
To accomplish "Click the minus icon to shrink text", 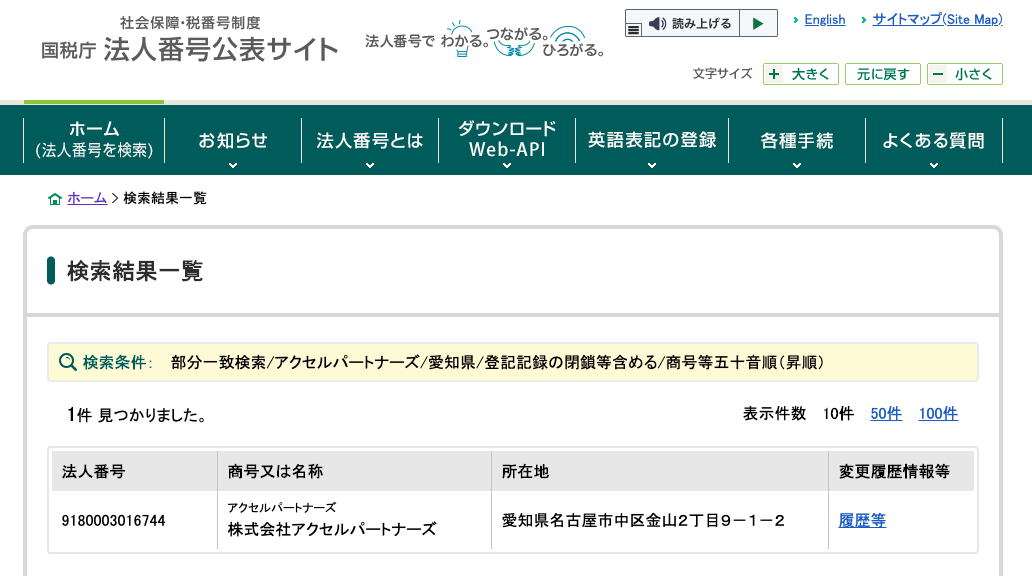I will (938, 74).
